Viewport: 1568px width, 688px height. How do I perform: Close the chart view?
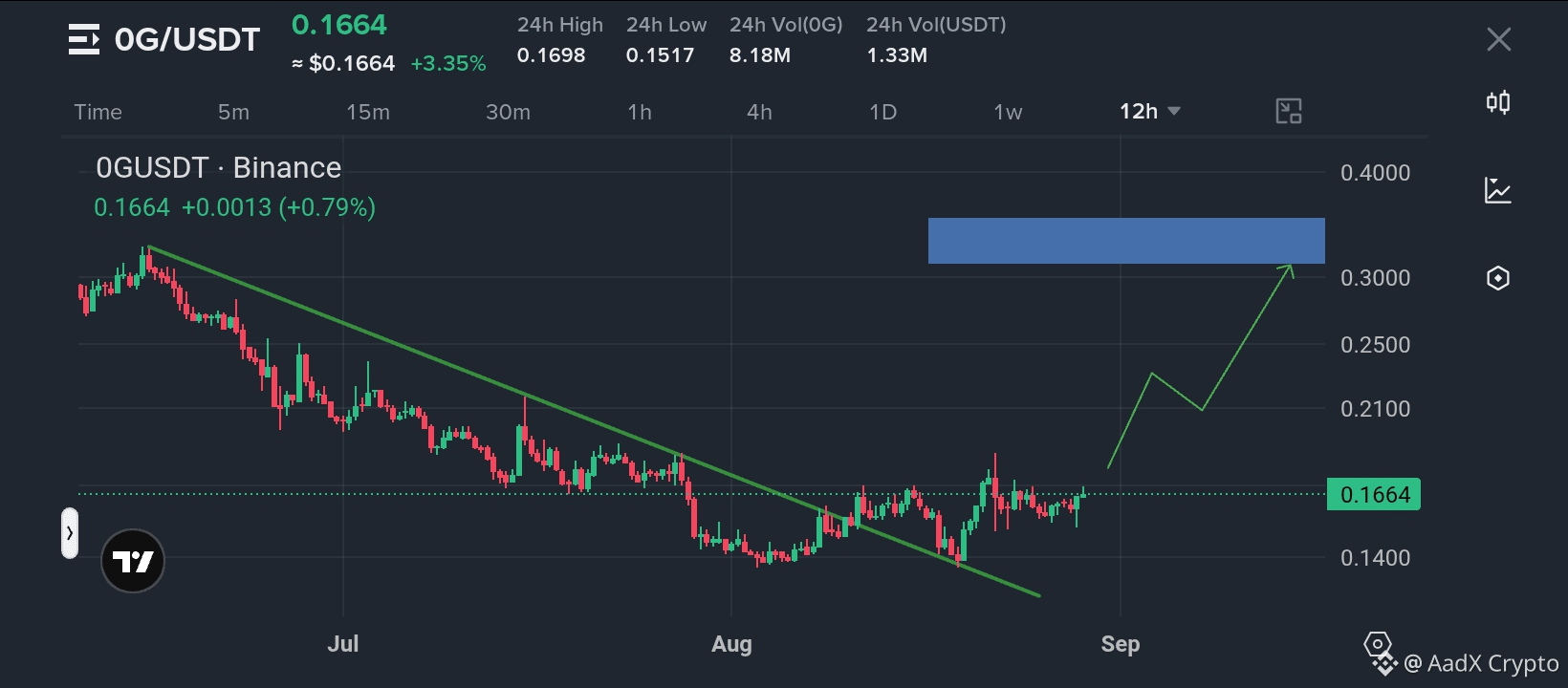[1498, 39]
